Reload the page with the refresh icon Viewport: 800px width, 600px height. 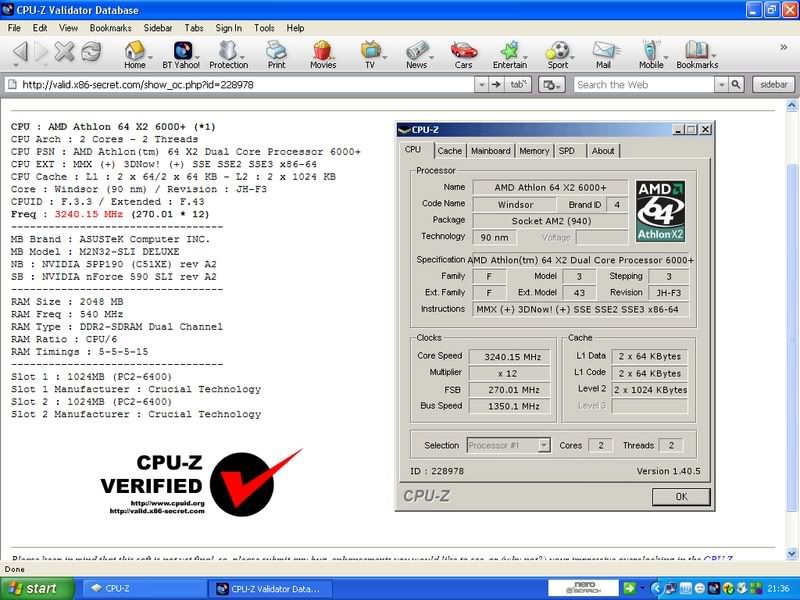coord(91,51)
